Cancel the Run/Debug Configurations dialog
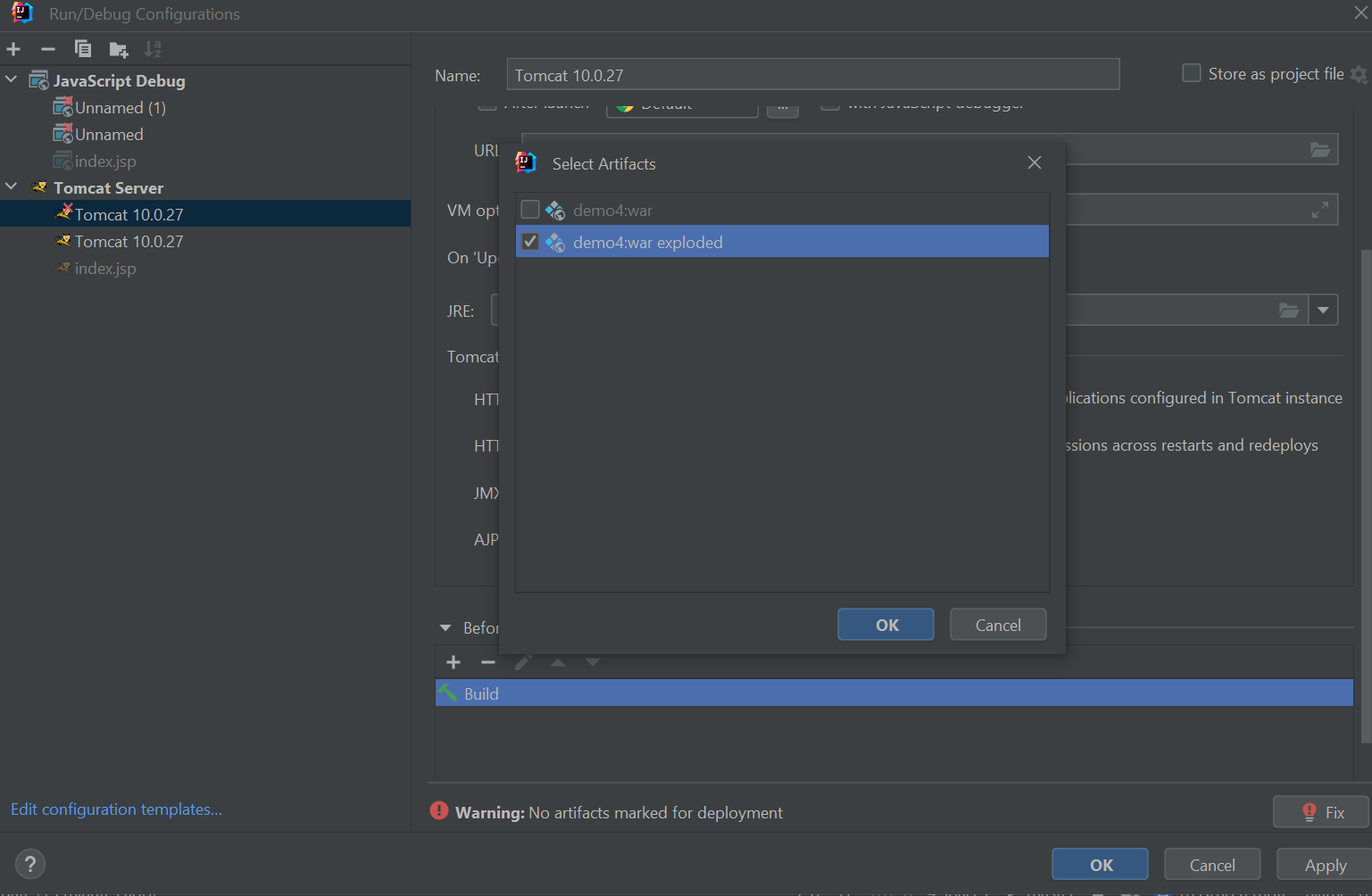 click(x=1212, y=865)
